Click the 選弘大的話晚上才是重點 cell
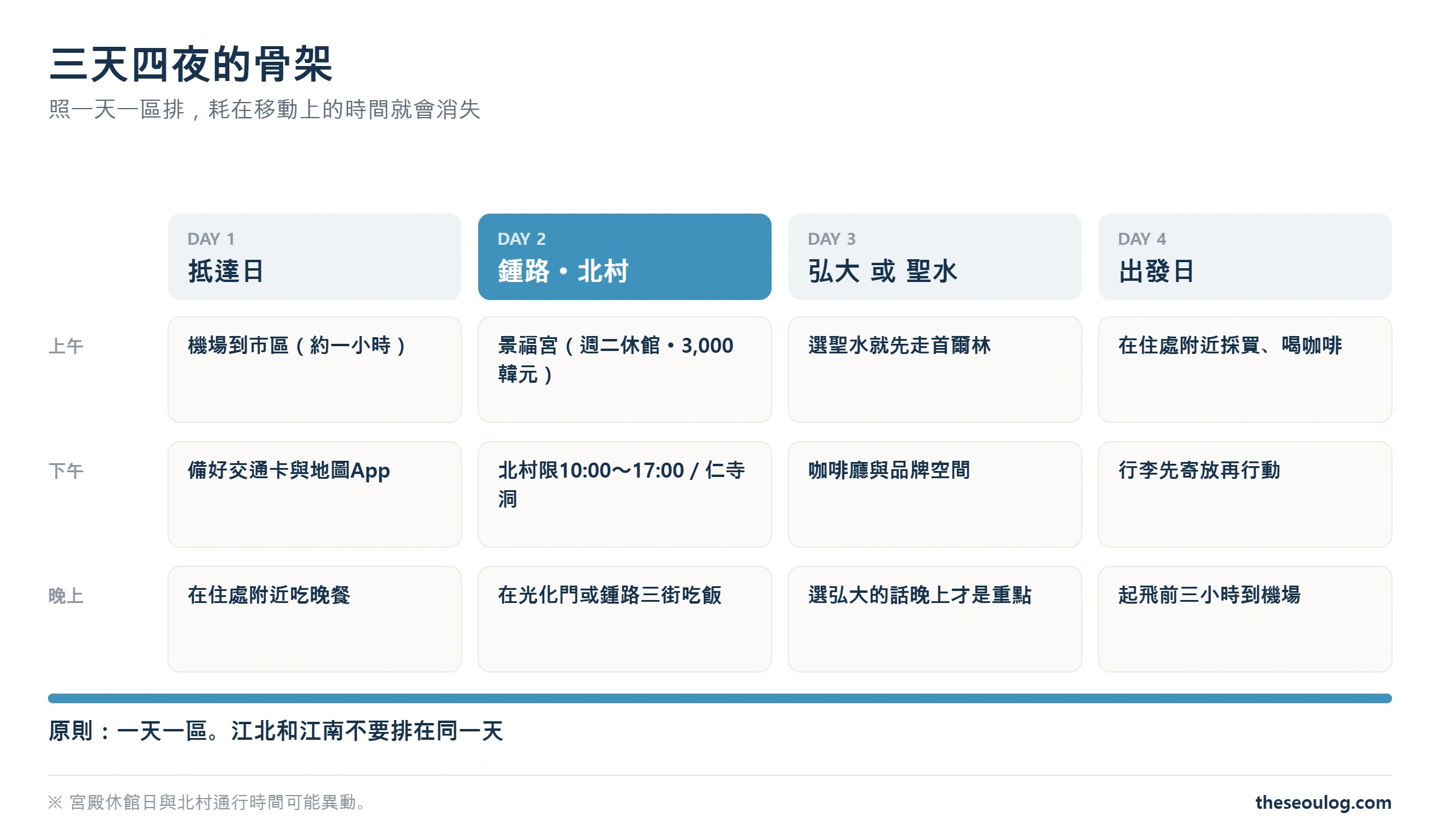Image resolution: width=1440 pixels, height=840 pixels. pyautogui.click(x=935, y=619)
